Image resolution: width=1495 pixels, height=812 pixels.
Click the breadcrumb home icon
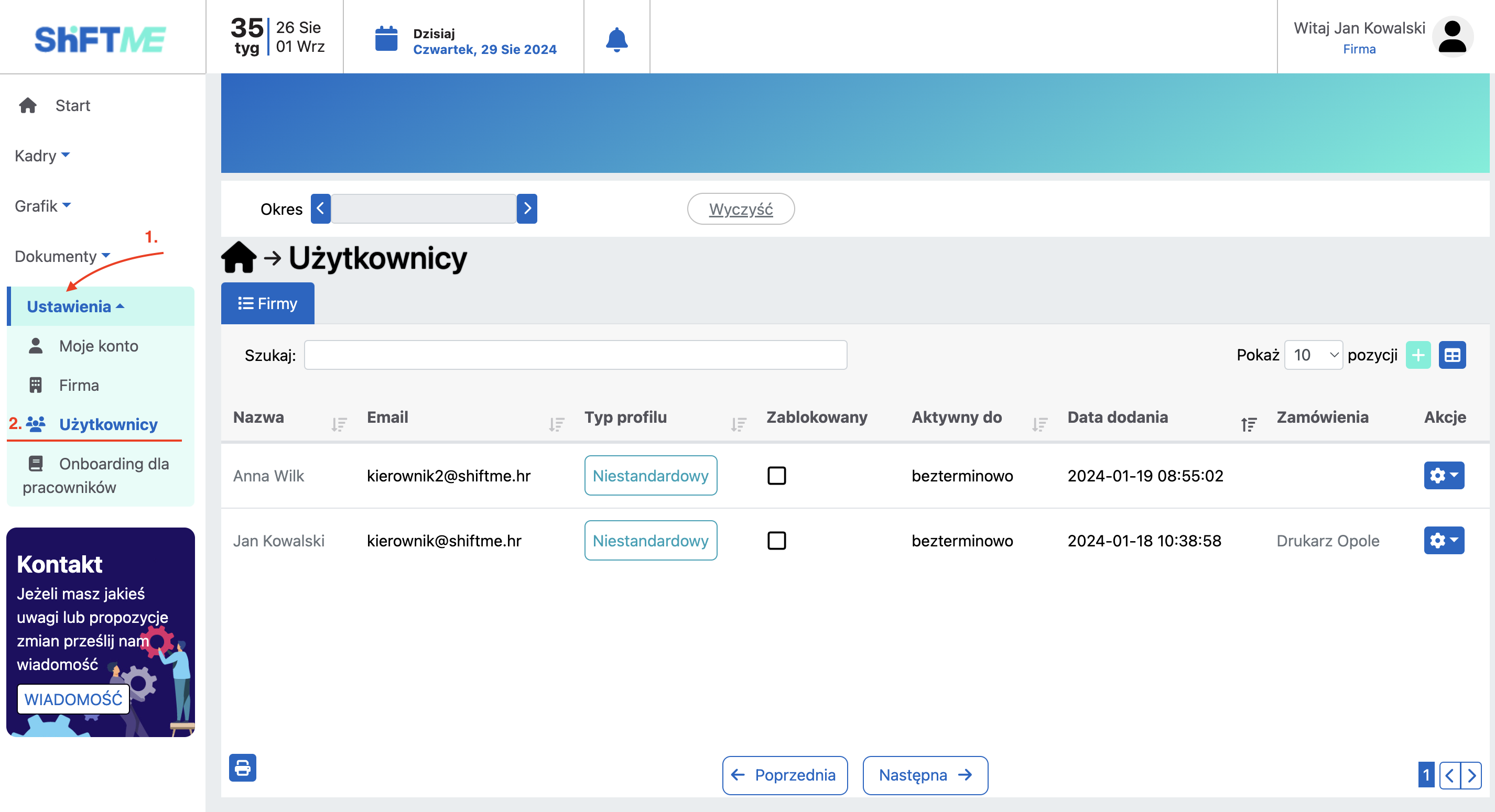239,258
